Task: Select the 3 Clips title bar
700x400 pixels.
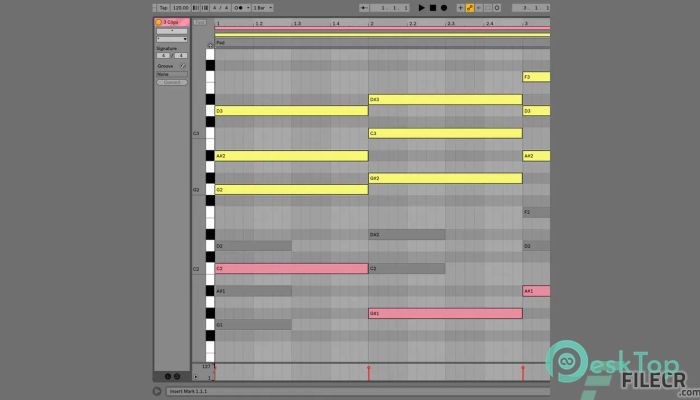Action: point(172,22)
